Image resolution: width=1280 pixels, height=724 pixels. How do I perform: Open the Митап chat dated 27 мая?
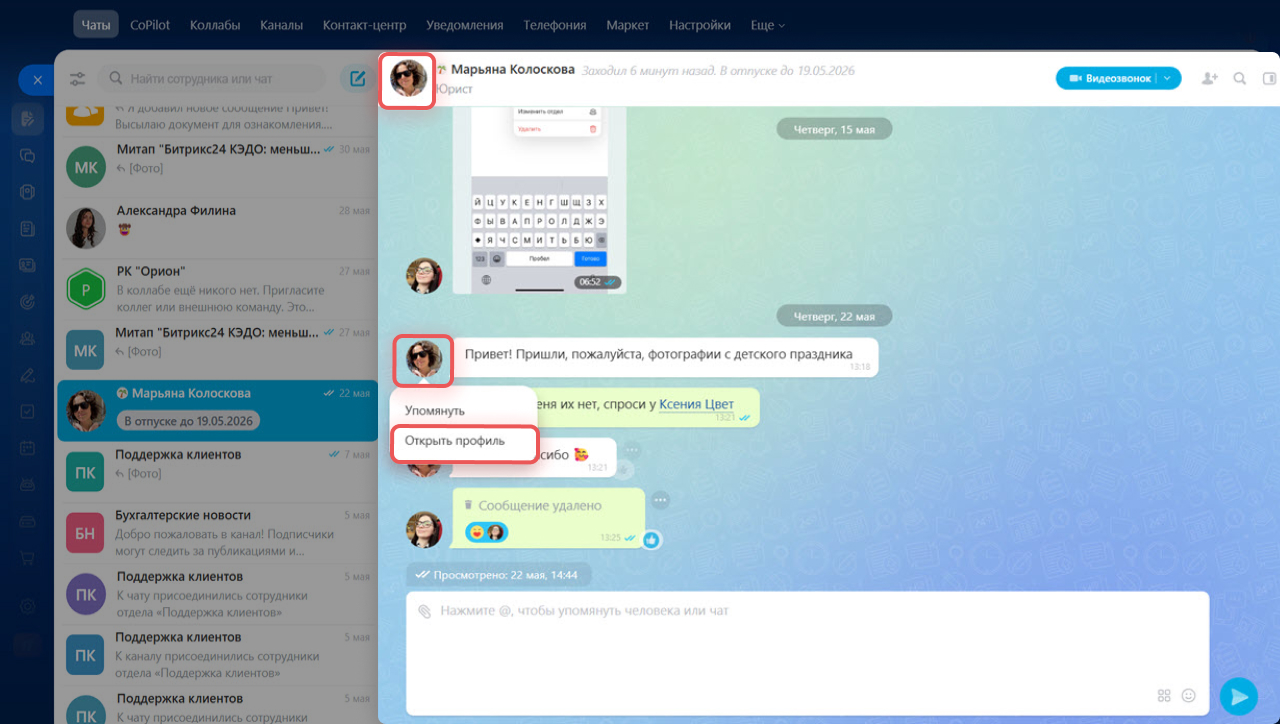click(218, 349)
